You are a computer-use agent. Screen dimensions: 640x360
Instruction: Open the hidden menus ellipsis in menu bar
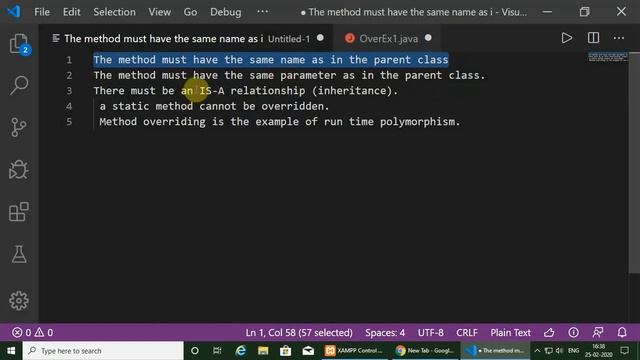(262, 11)
